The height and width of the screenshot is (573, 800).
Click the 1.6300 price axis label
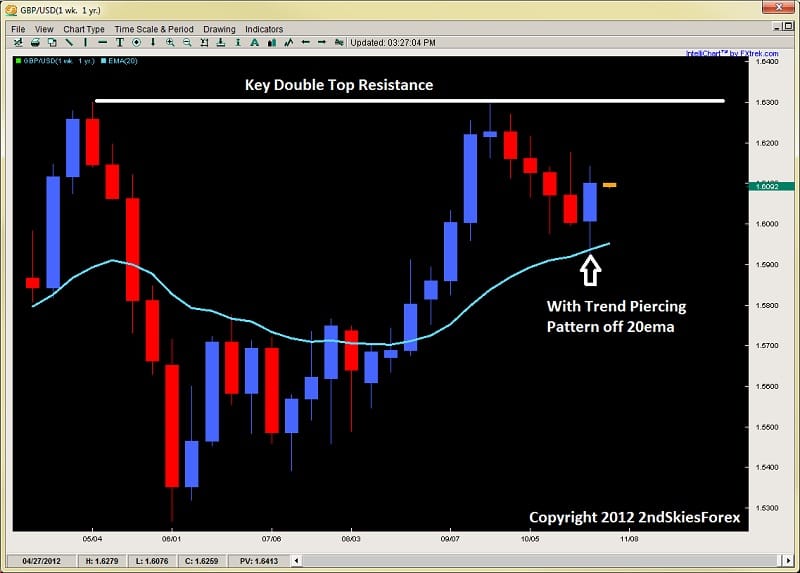(767, 102)
